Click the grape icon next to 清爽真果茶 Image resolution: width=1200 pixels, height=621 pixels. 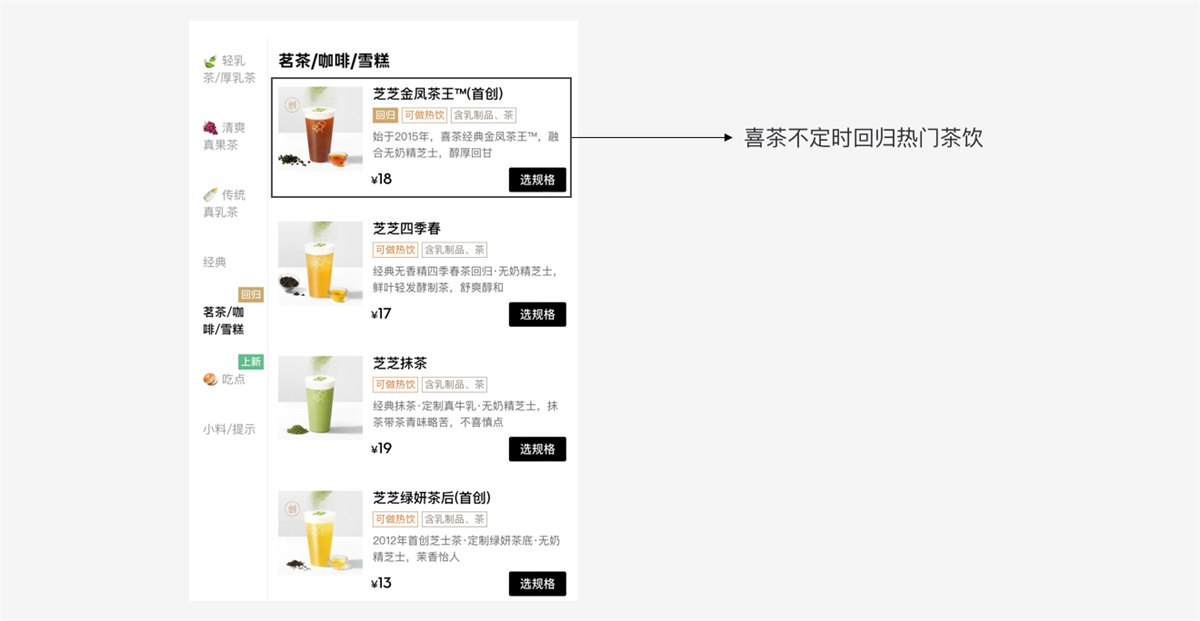pyautogui.click(x=210, y=125)
